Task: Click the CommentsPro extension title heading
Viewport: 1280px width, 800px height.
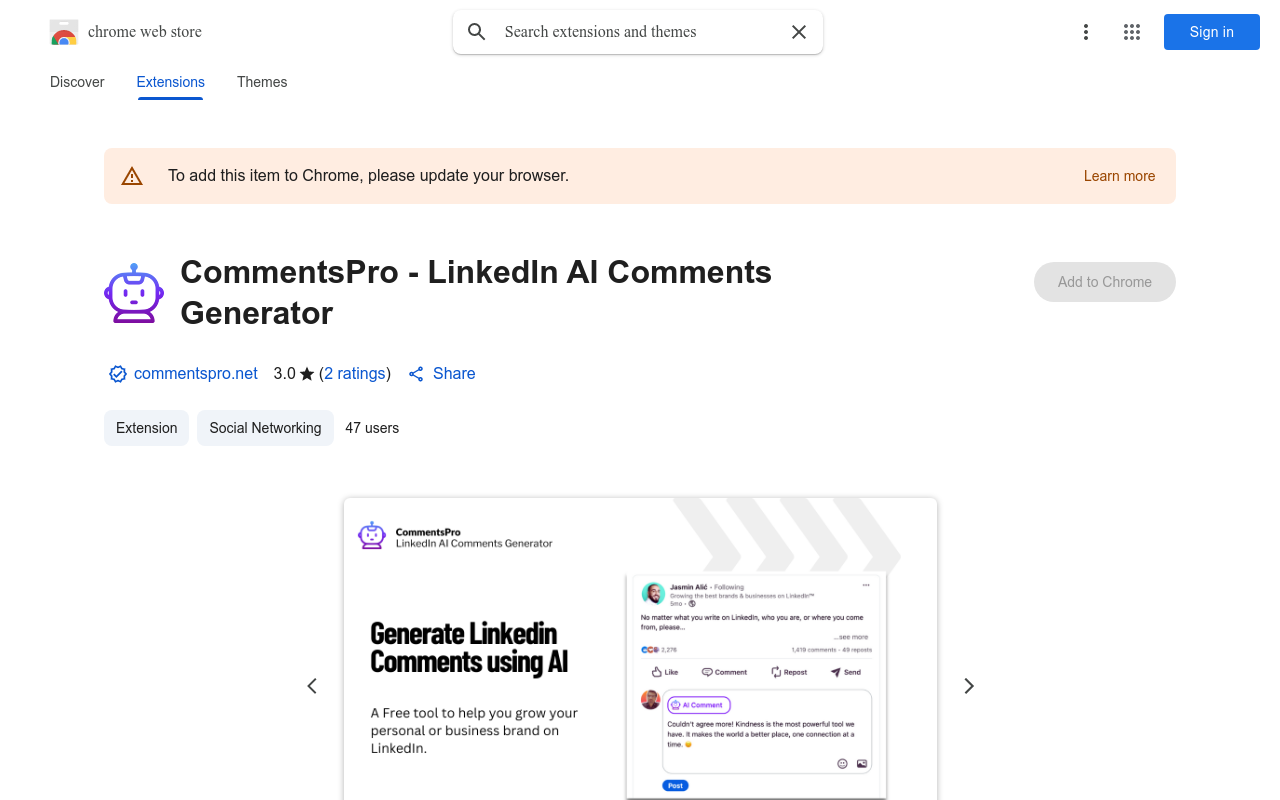Action: pyautogui.click(x=476, y=292)
